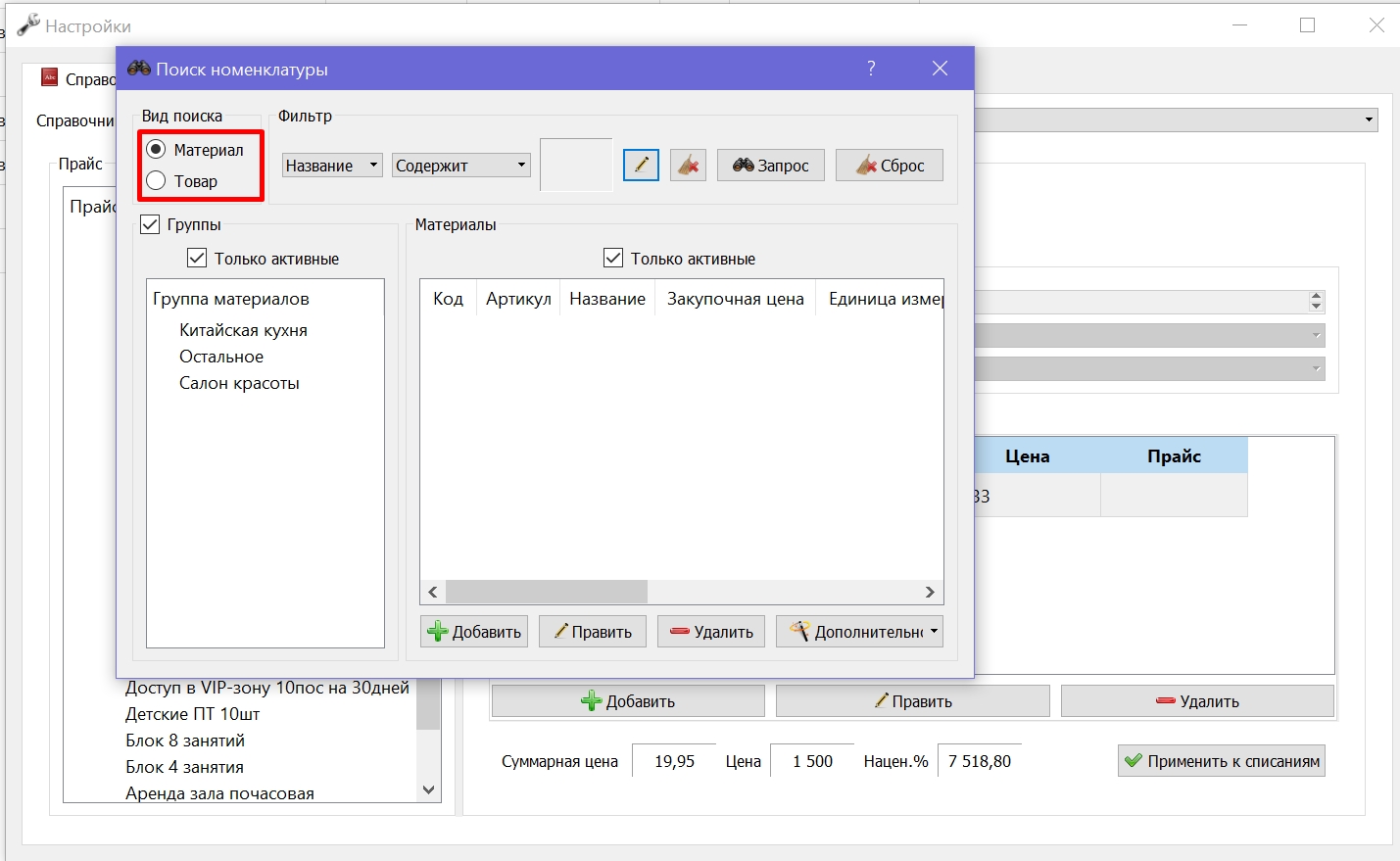Click the horizontal scrollbar in materials table
Image resolution: width=1400 pixels, height=861 pixels.
(x=681, y=592)
